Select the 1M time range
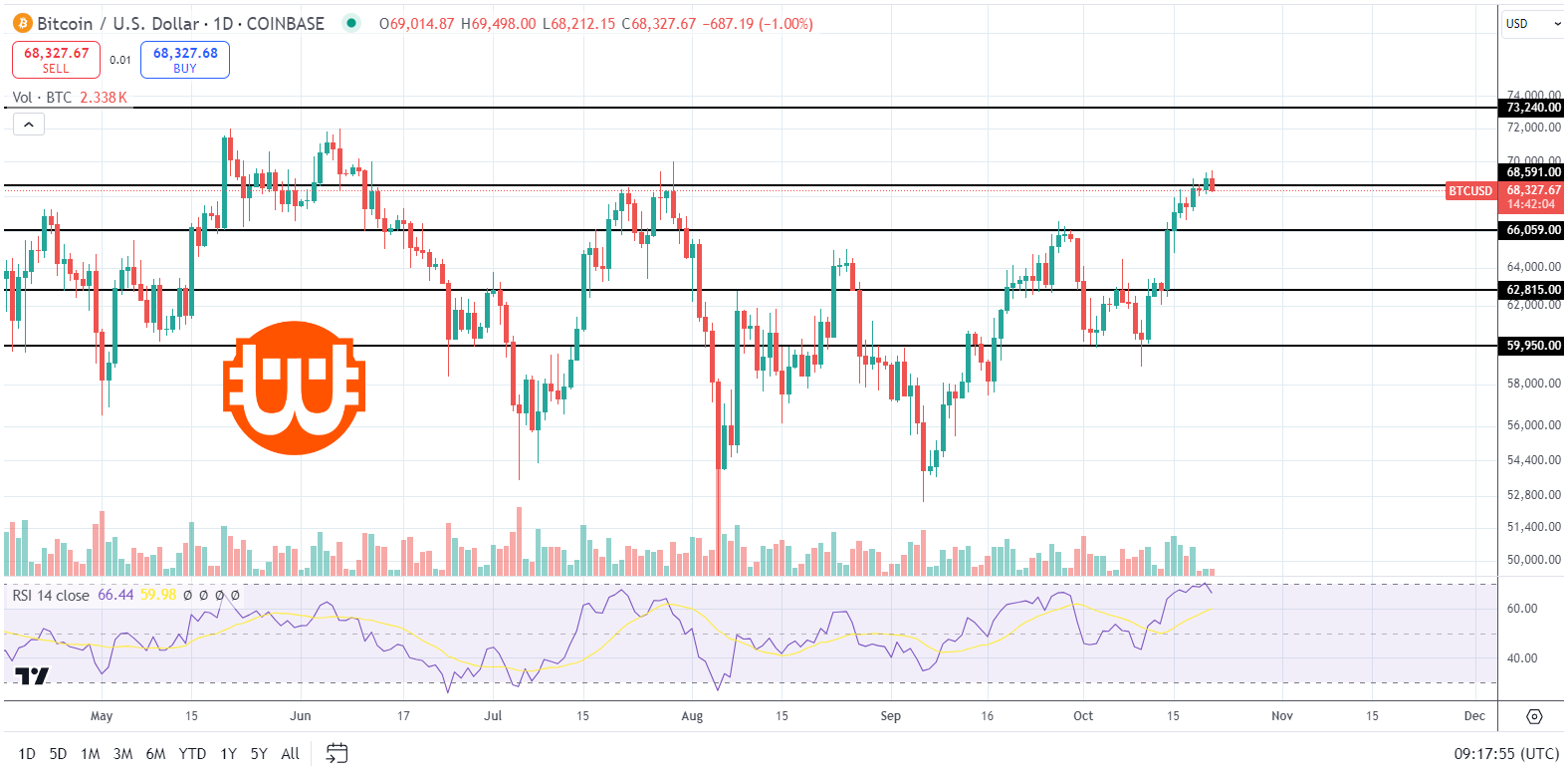Image resolution: width=1568 pixels, height=776 pixels. 90,754
